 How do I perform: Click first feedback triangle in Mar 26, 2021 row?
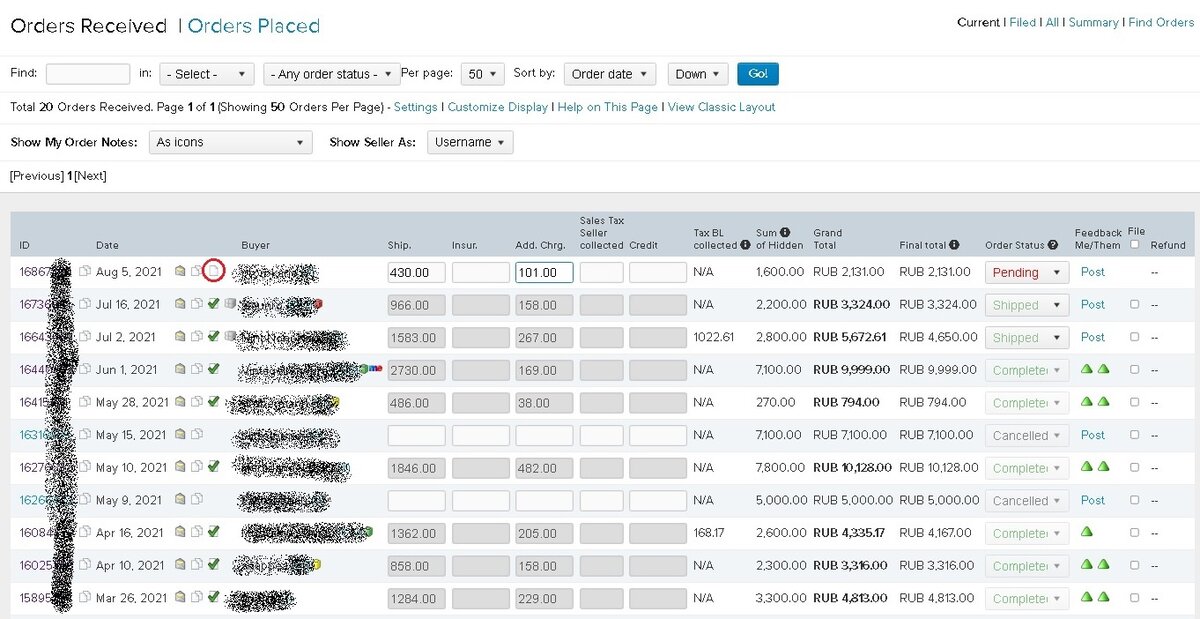(1087, 598)
